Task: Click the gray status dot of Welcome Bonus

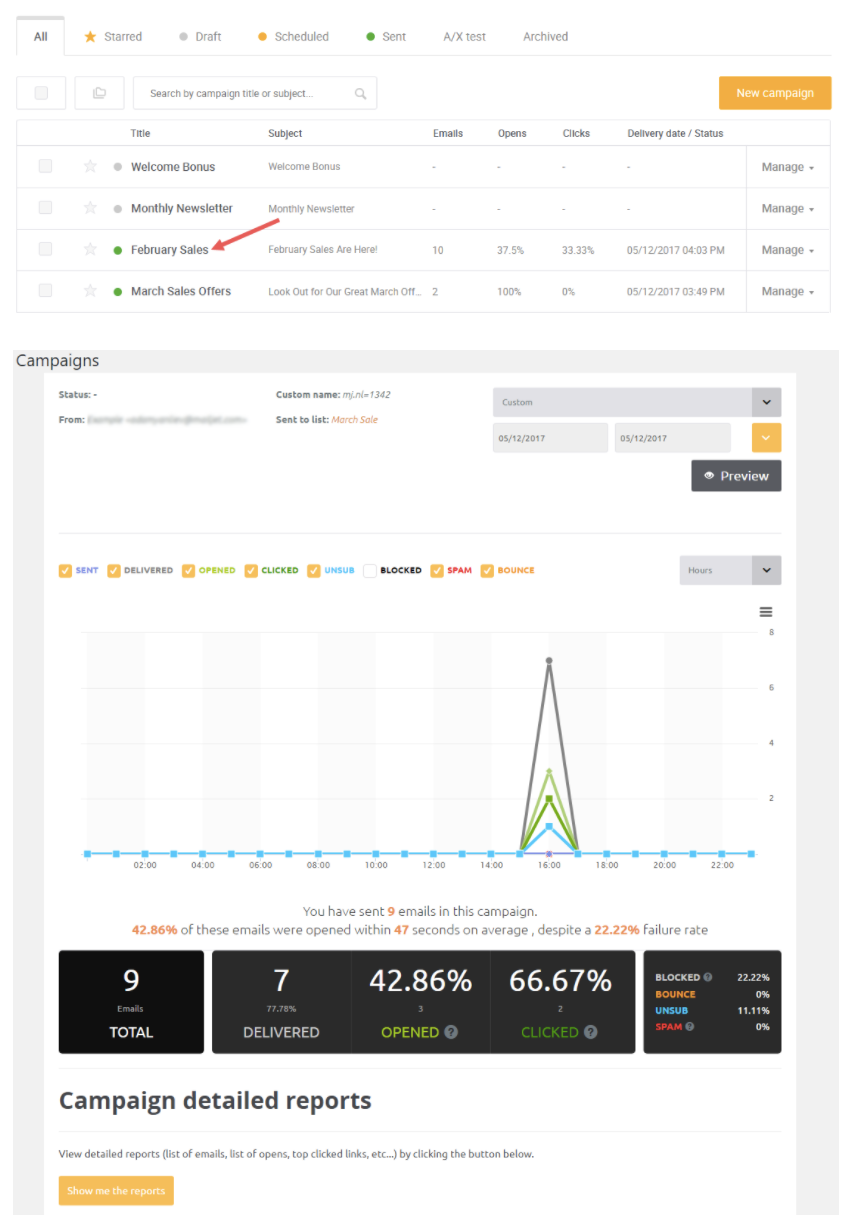Action: (x=118, y=167)
